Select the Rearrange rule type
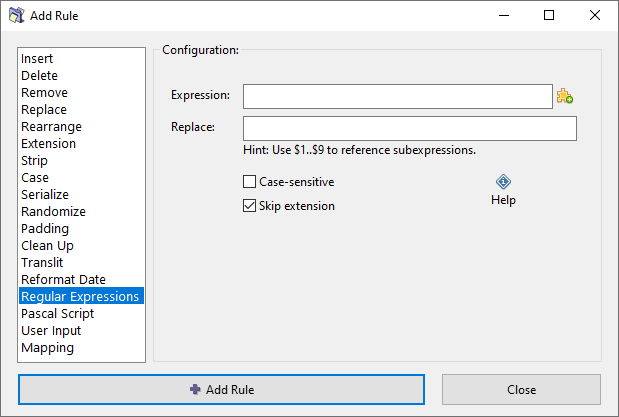The height and width of the screenshot is (417, 619). 51,127
